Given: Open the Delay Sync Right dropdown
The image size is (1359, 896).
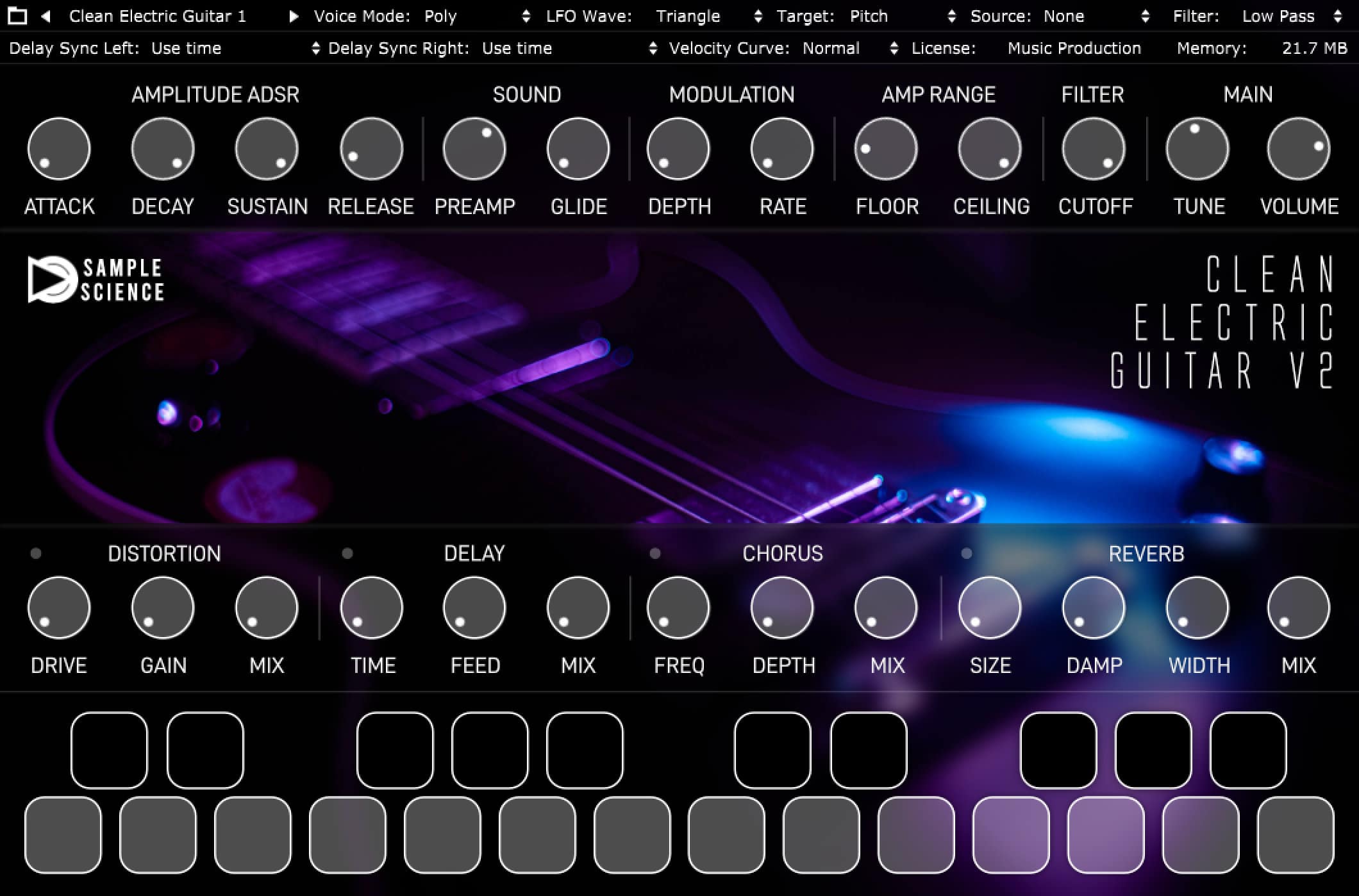Looking at the screenshot, I should coord(570,48).
